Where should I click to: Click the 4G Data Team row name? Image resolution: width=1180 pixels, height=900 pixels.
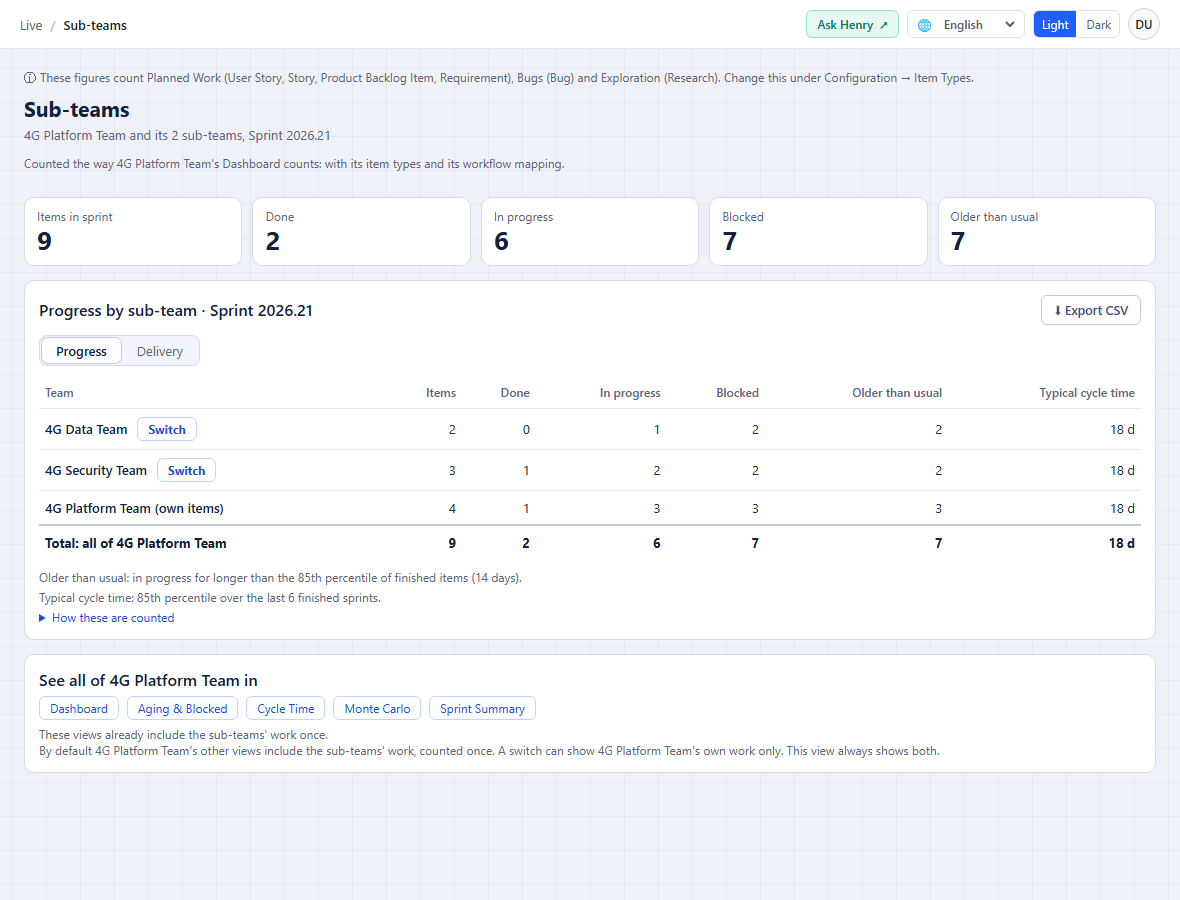86,430
